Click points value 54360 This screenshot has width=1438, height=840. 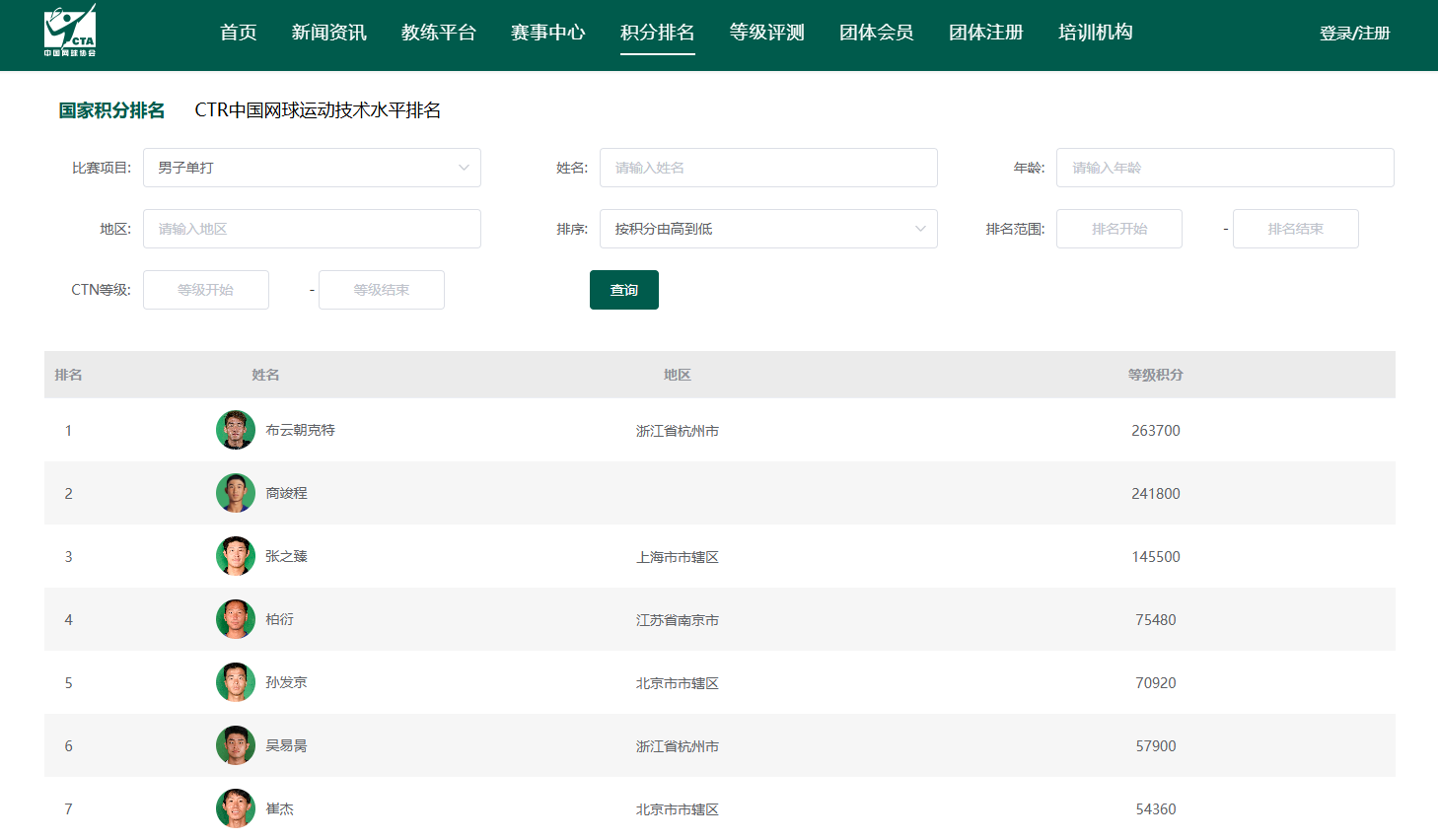[1156, 809]
